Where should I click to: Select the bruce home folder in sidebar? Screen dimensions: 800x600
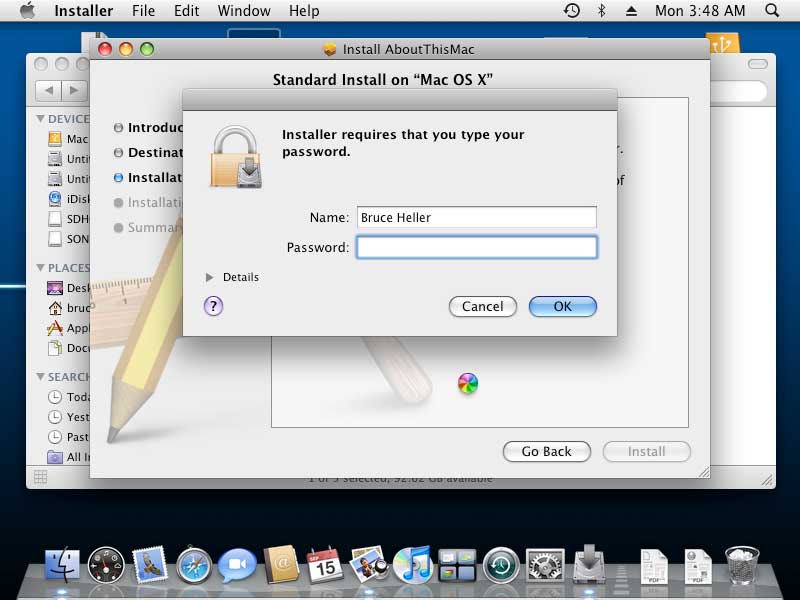pyautogui.click(x=68, y=308)
